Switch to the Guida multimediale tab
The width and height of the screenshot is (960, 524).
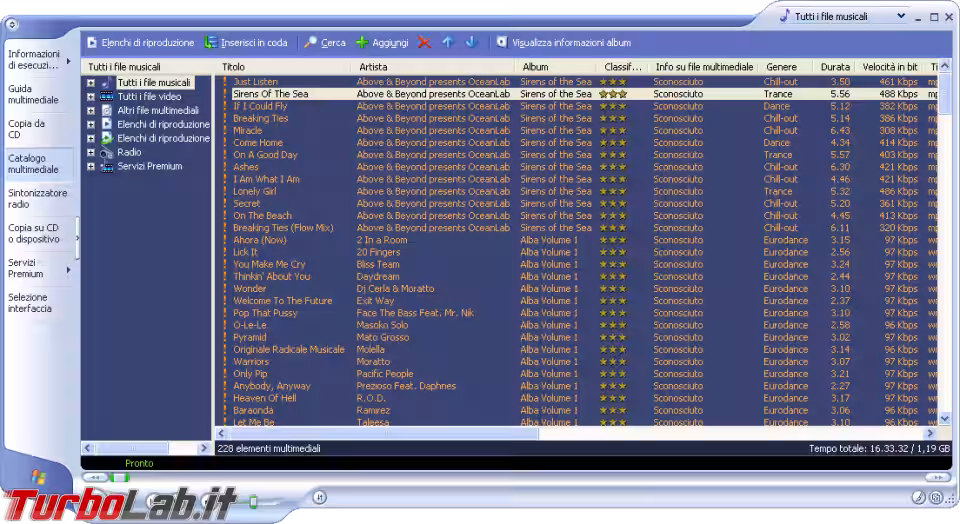[34, 95]
